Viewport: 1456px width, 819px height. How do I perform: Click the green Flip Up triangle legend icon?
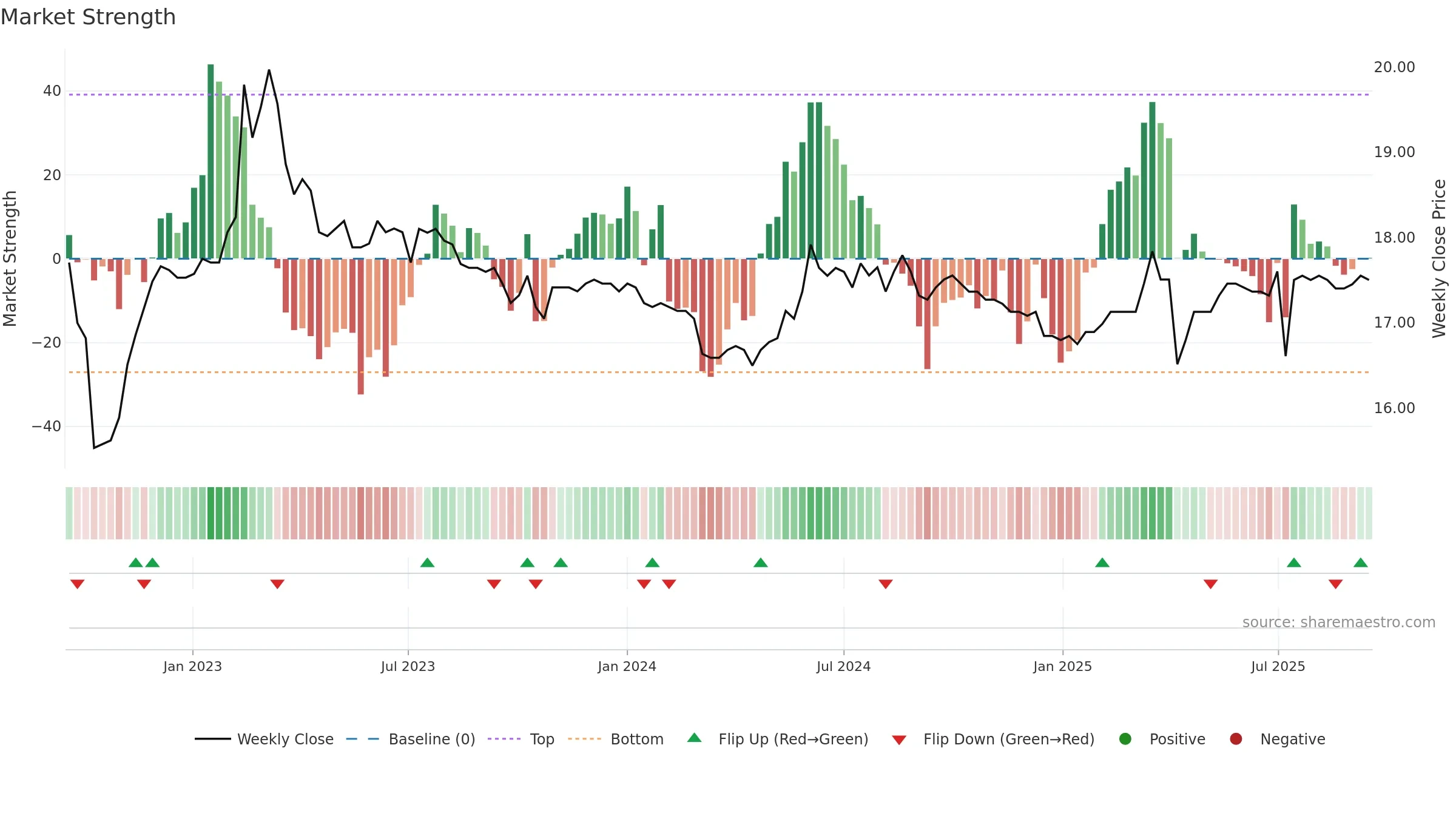(x=695, y=738)
